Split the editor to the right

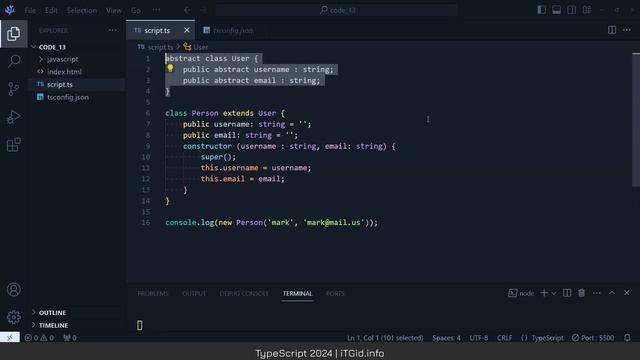coord(612,30)
